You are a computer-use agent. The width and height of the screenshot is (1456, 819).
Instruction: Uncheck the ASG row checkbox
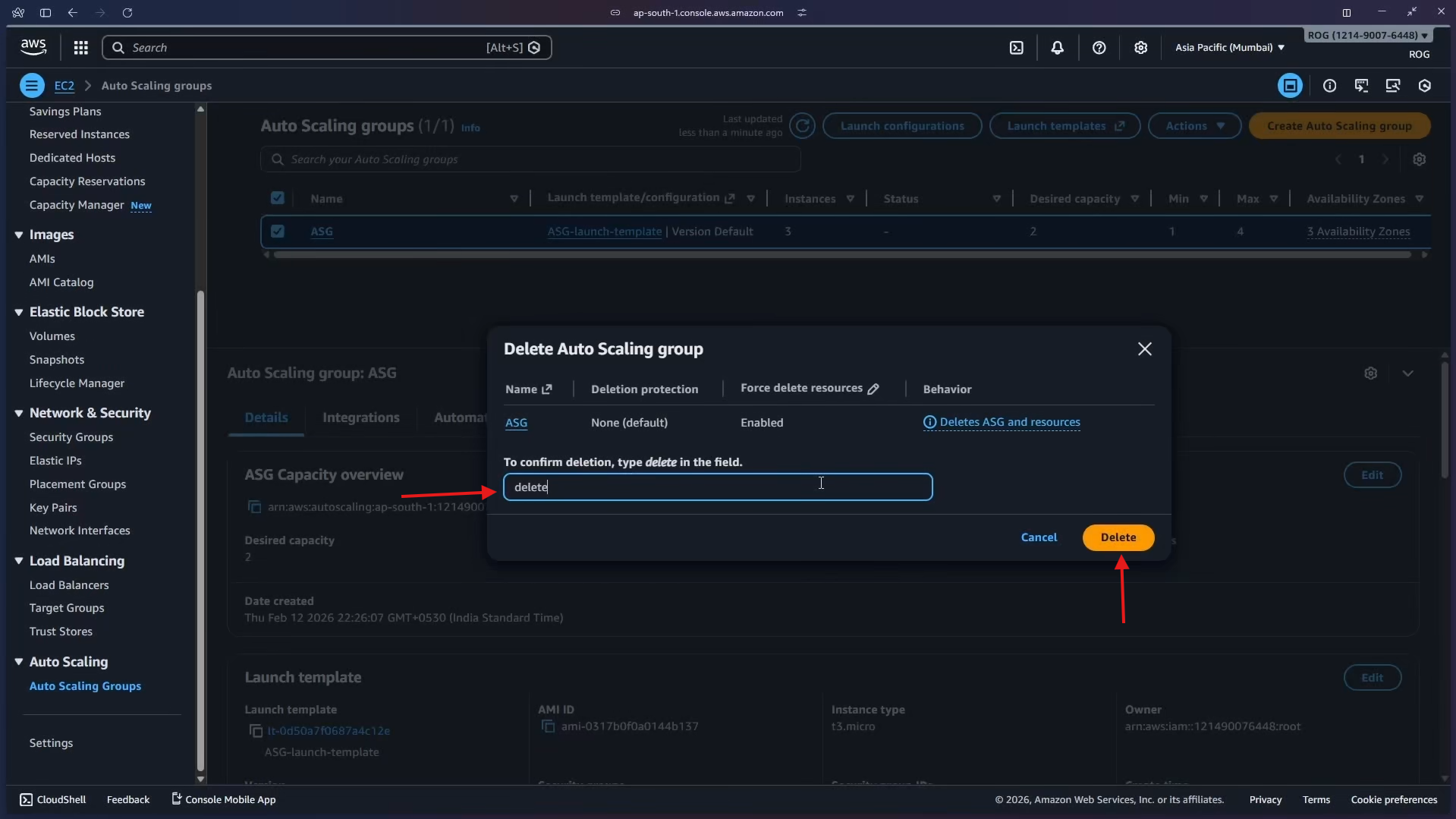click(277, 231)
